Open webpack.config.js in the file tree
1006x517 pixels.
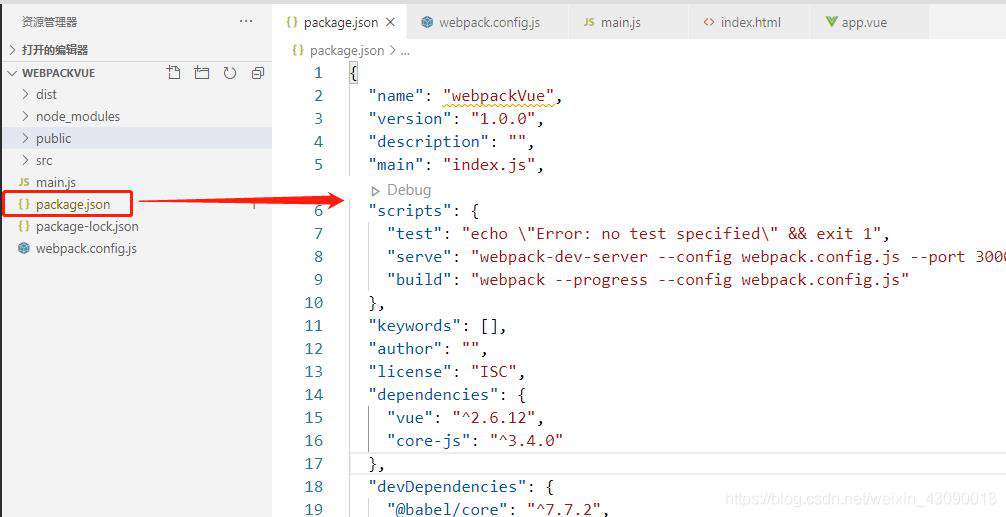tap(137, 248)
